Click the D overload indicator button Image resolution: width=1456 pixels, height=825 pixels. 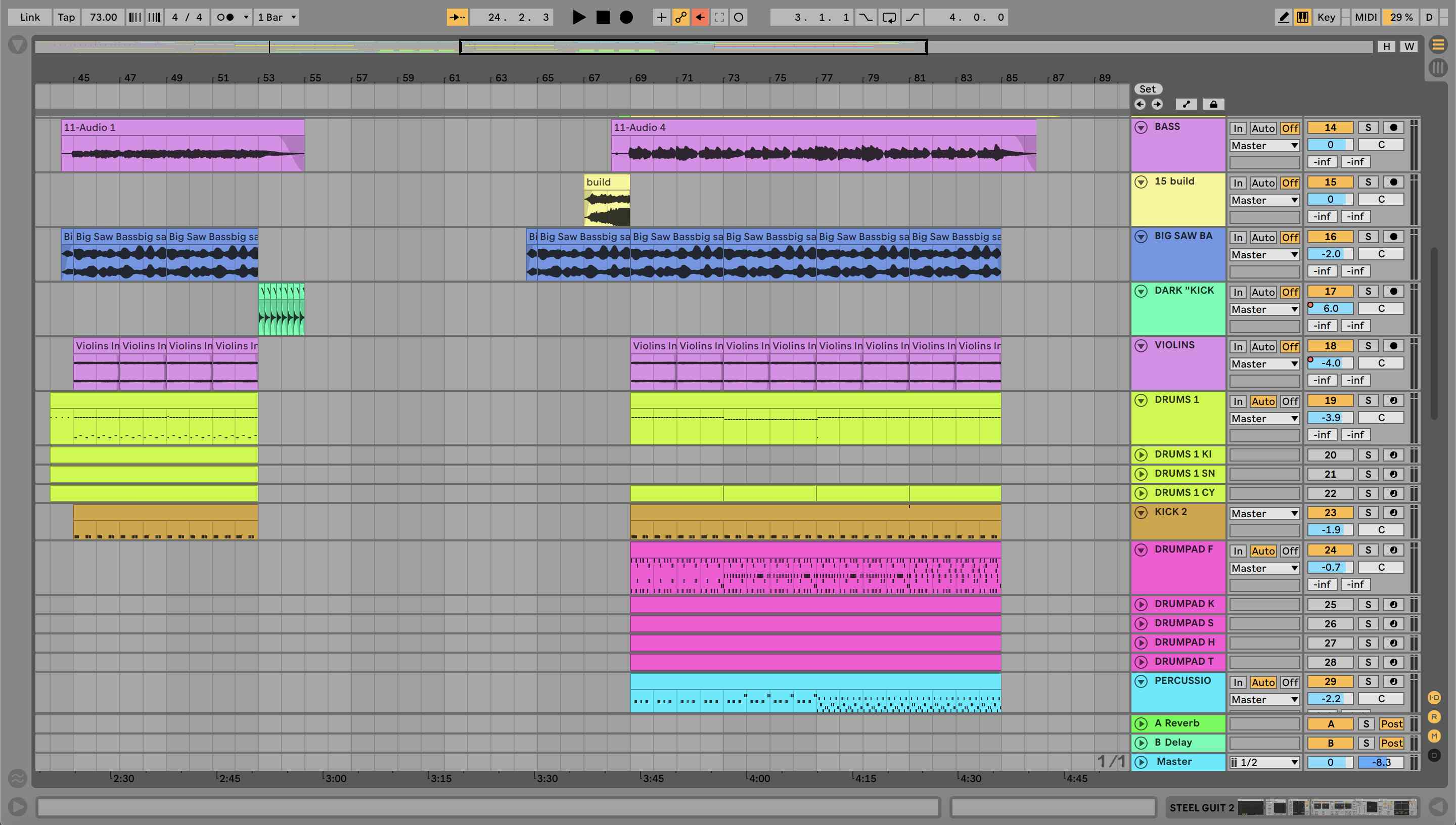coord(1429,17)
